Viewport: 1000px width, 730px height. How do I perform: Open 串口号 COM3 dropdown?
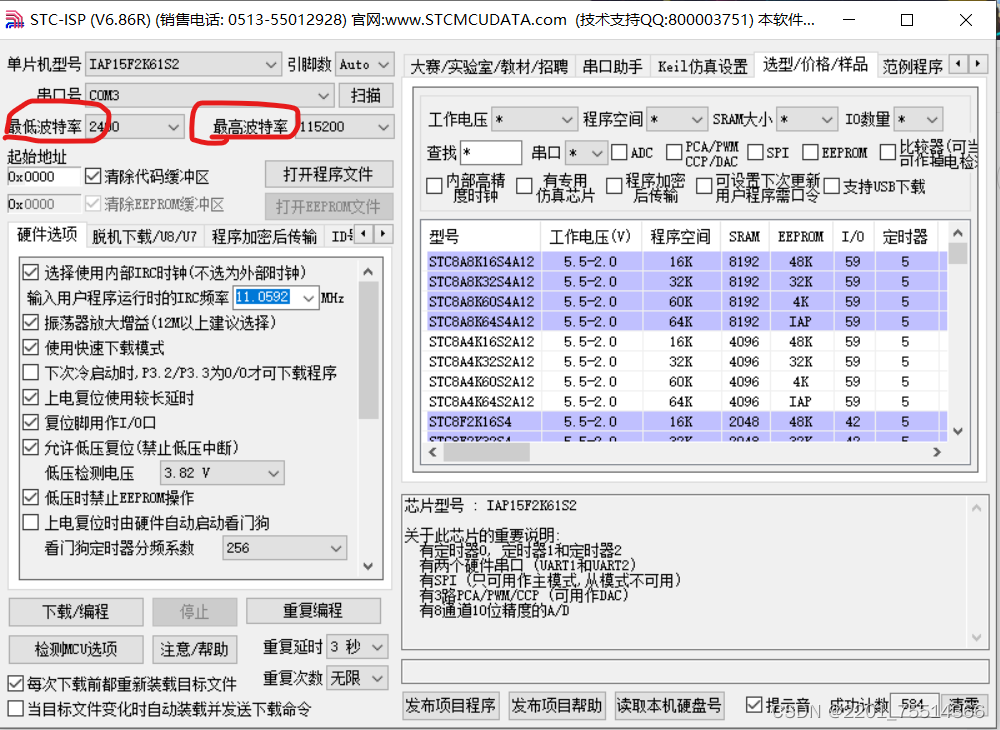pos(209,96)
